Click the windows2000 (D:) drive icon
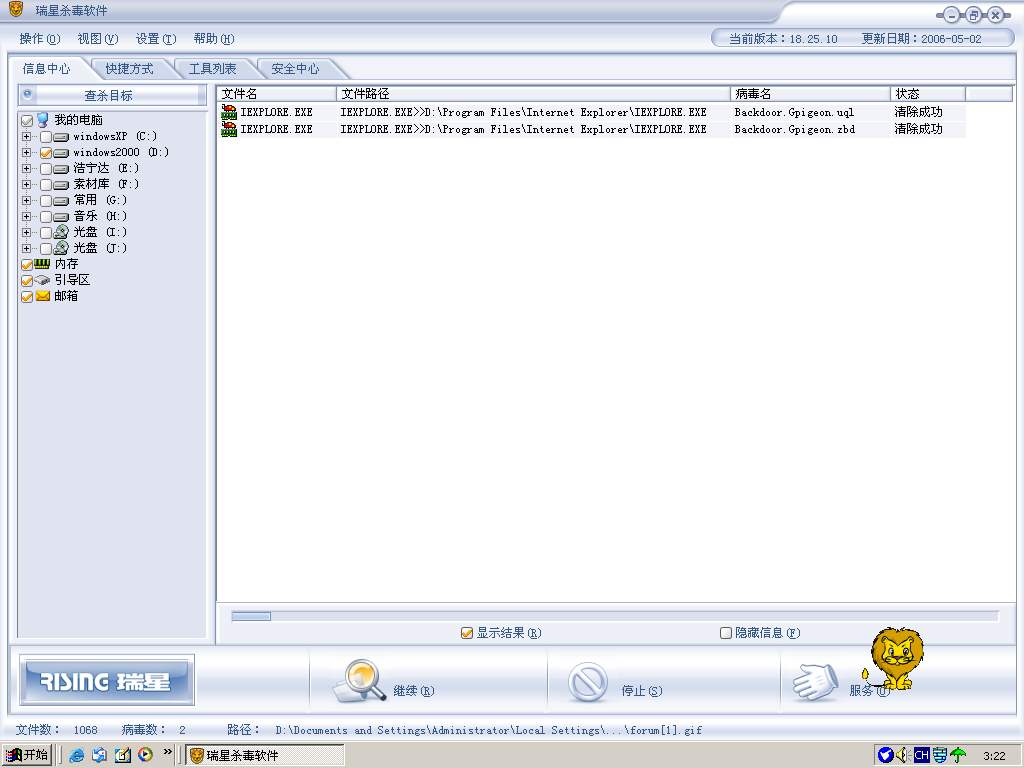 (61, 153)
